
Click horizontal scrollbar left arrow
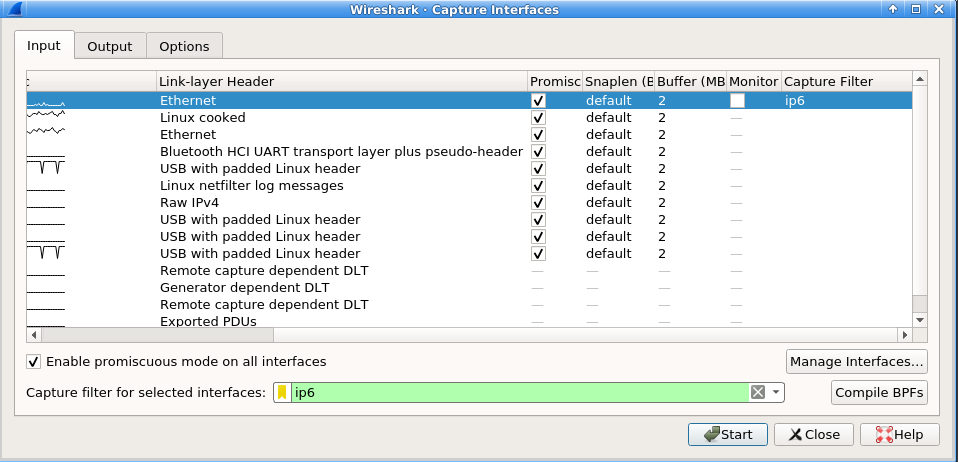(x=34, y=335)
